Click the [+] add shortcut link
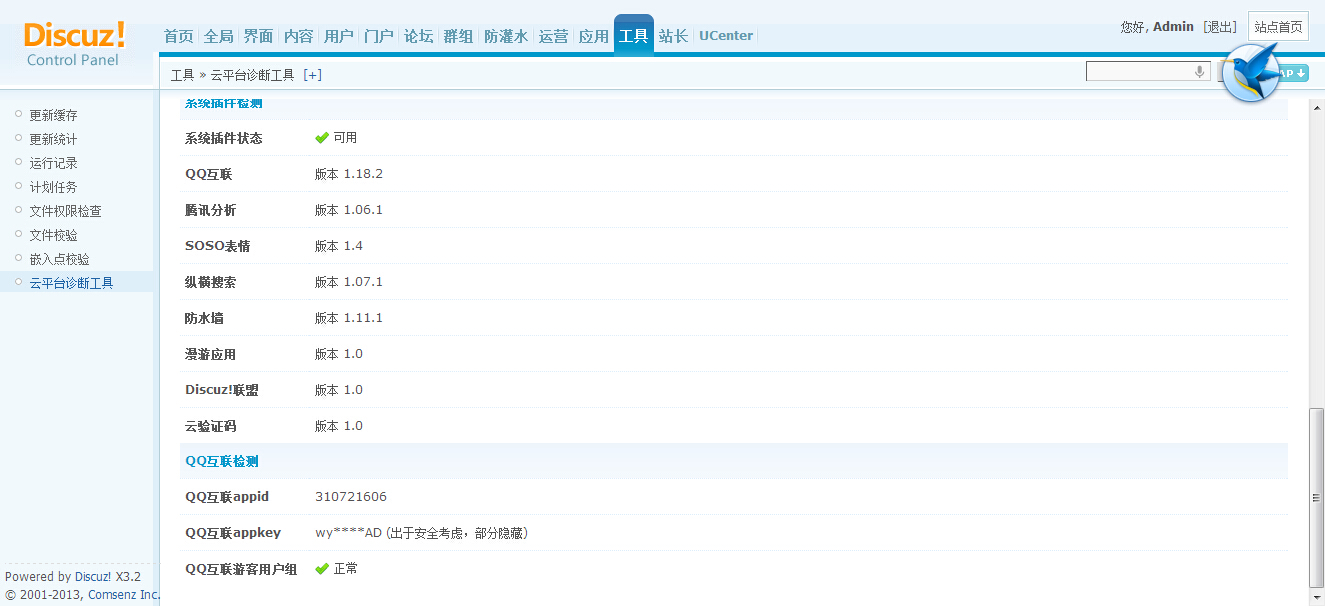 [312, 75]
